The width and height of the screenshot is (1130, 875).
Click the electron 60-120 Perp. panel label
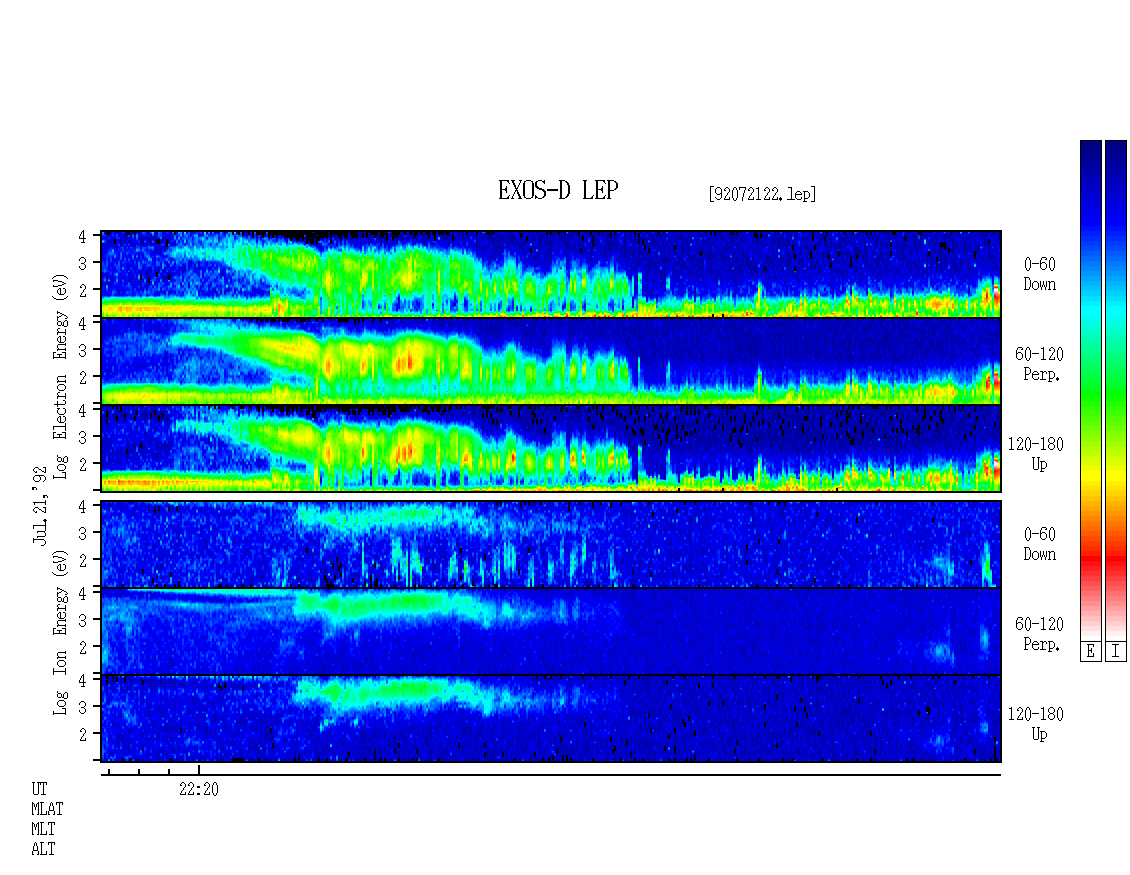1039,365
